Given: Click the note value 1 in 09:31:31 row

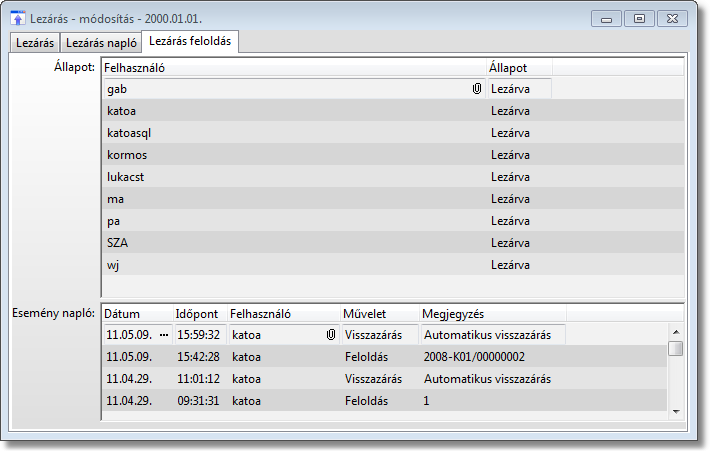Looking at the screenshot, I should (426, 401).
